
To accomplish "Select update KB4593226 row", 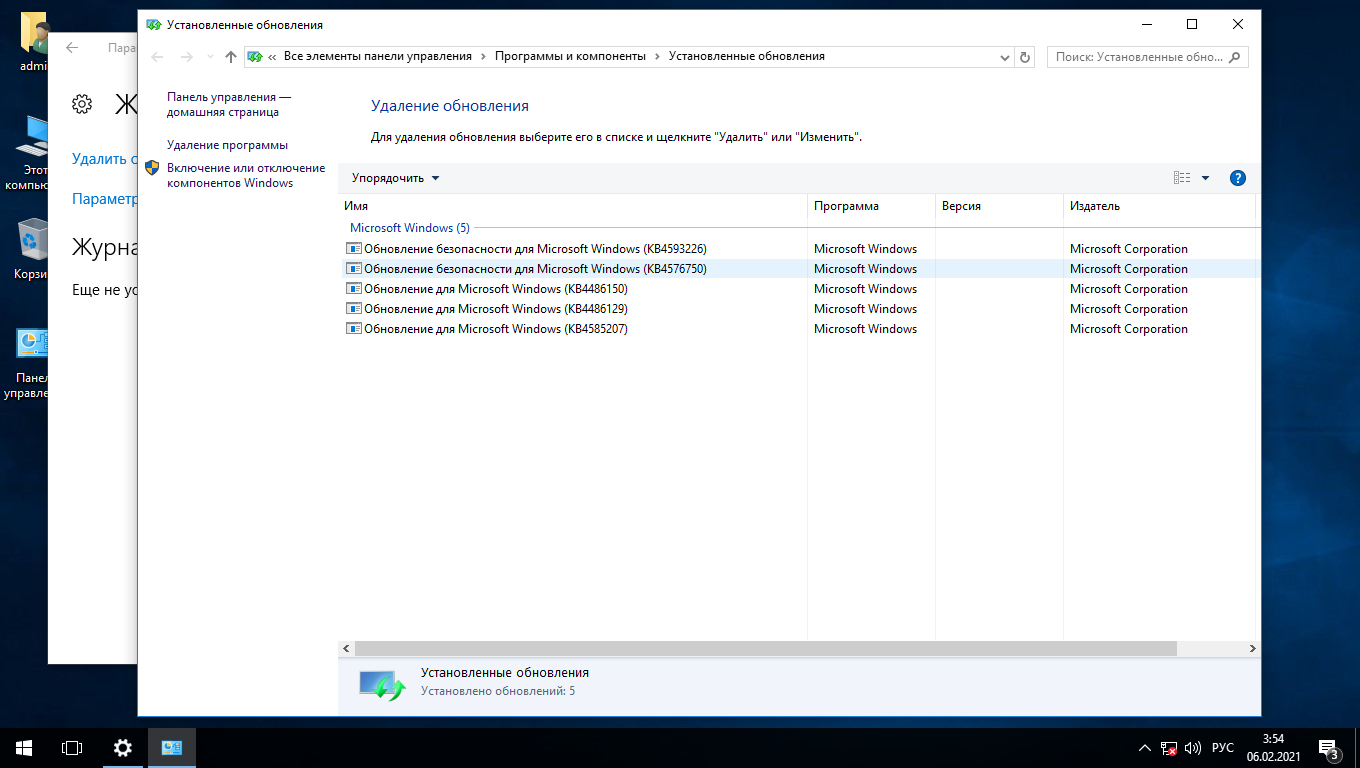I will [x=799, y=249].
